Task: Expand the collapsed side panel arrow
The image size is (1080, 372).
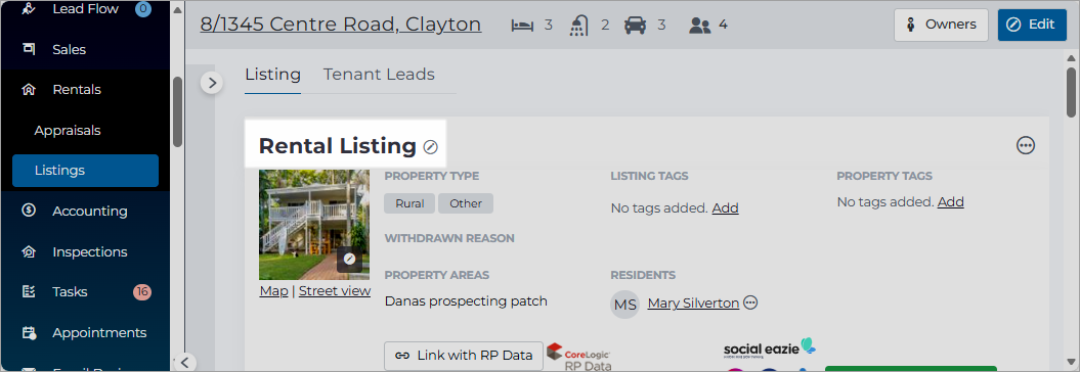Action: pyautogui.click(x=212, y=83)
